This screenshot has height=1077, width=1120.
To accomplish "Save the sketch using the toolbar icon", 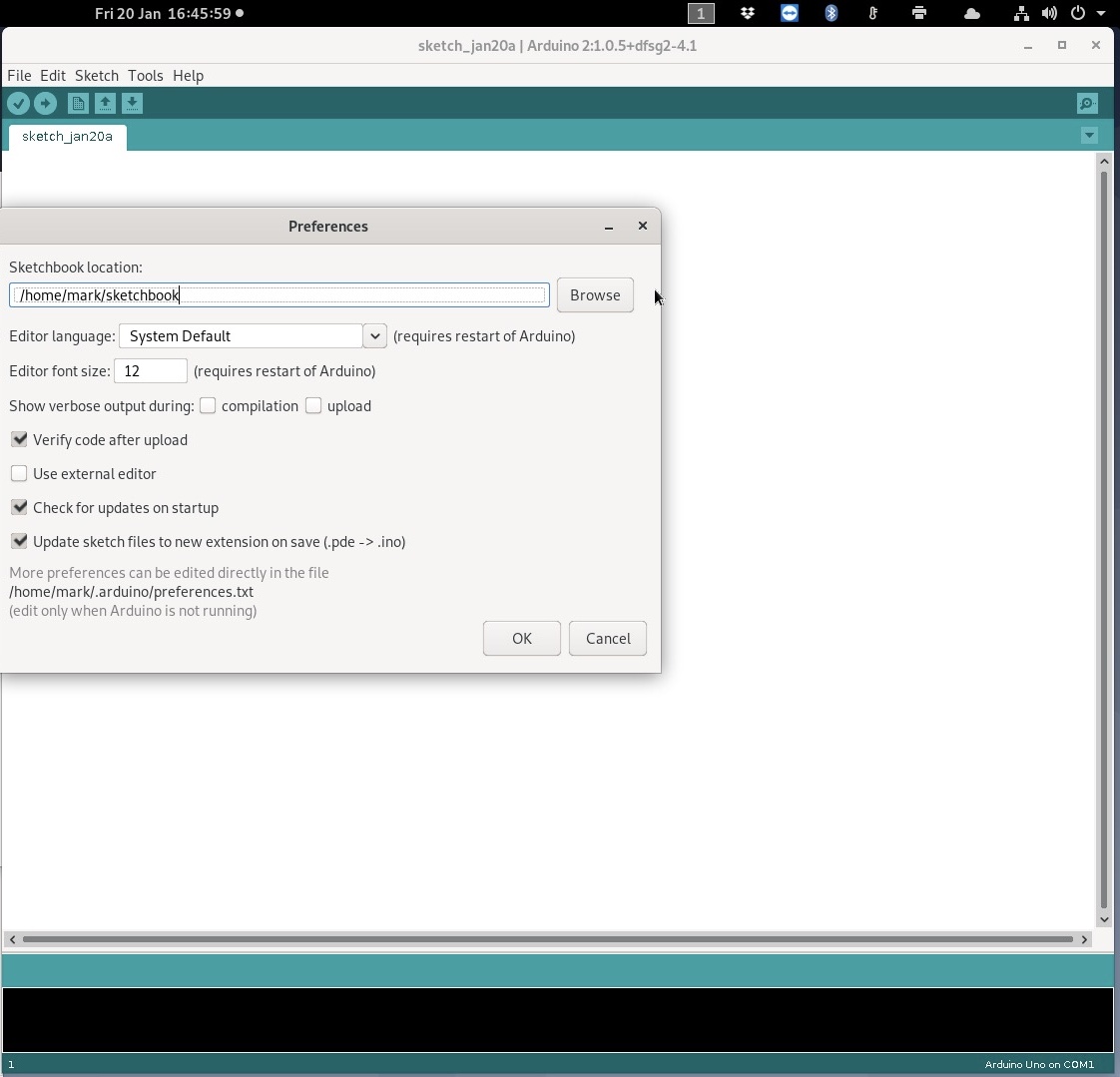I will [133, 103].
